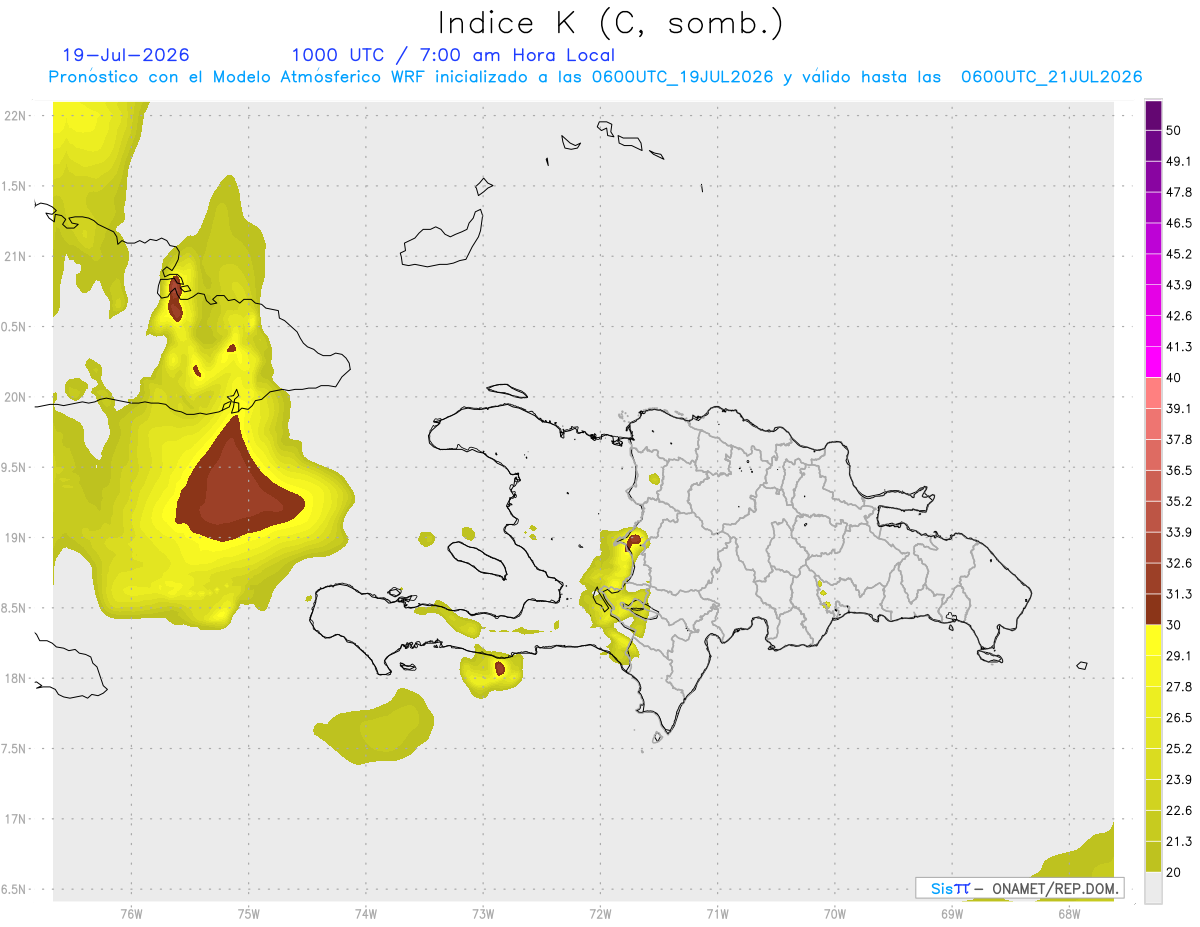The image size is (1200, 927).
Task: Click the "74W" longitude axis label
Action: (x=365, y=914)
